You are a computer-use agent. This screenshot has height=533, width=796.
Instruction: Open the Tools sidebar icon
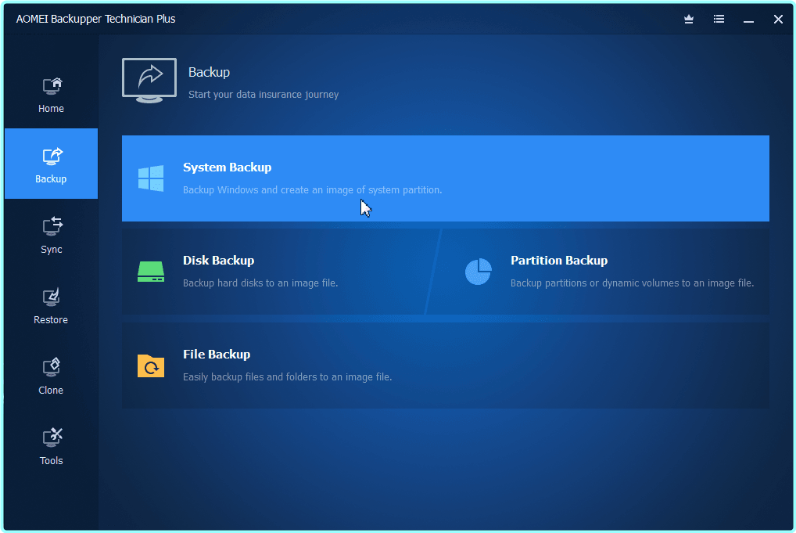52,438
